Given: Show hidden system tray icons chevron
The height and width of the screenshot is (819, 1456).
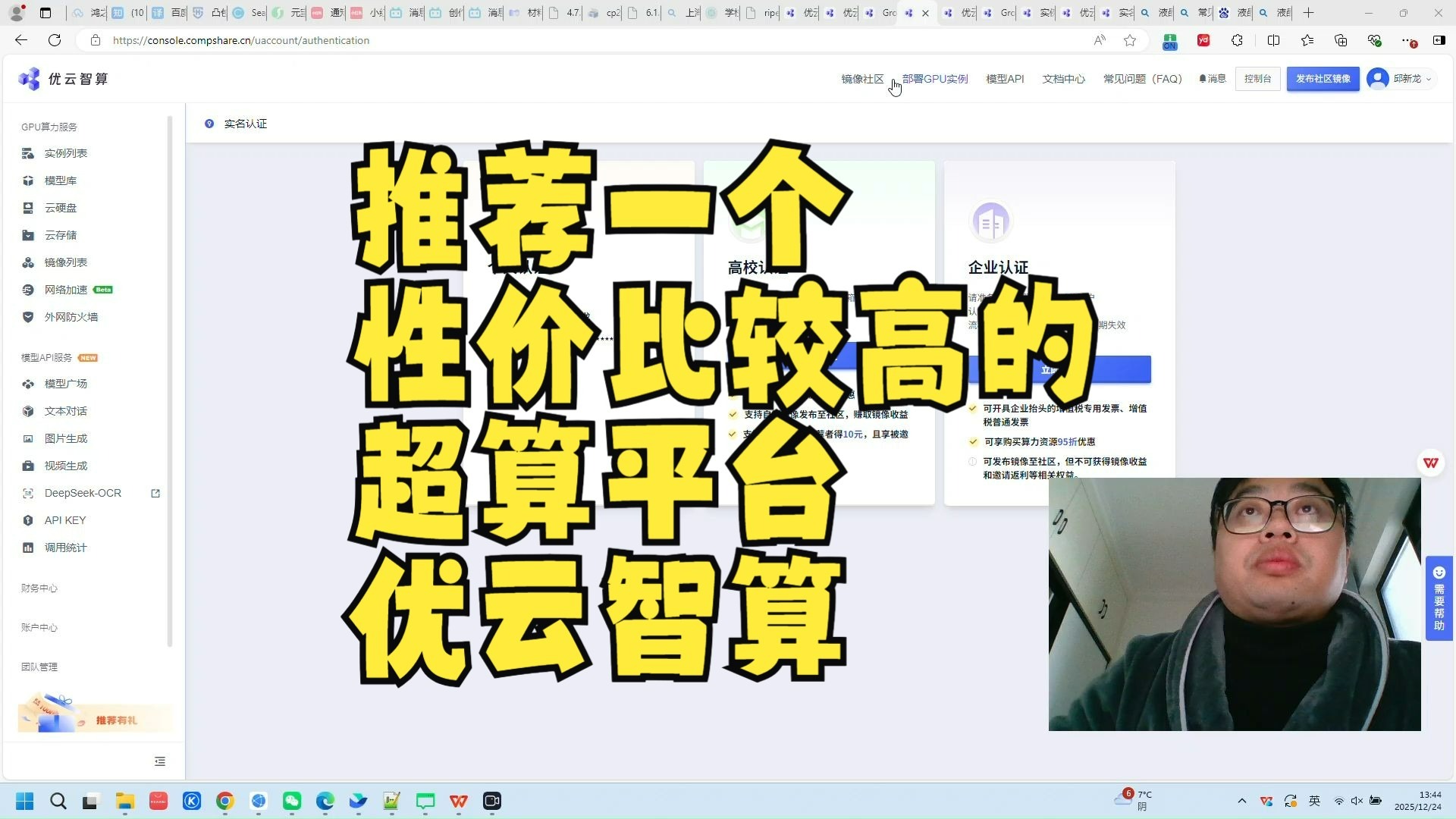Looking at the screenshot, I should (x=1241, y=801).
